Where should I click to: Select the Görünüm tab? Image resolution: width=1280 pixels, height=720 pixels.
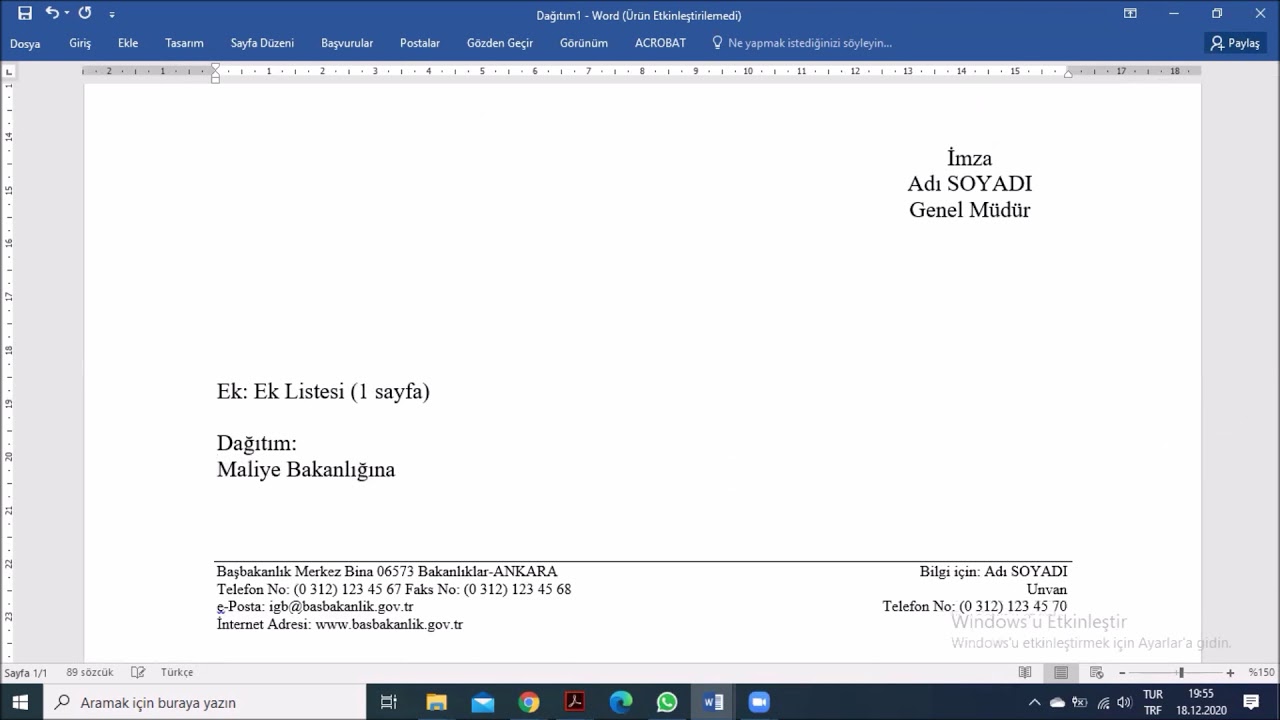pyautogui.click(x=584, y=43)
